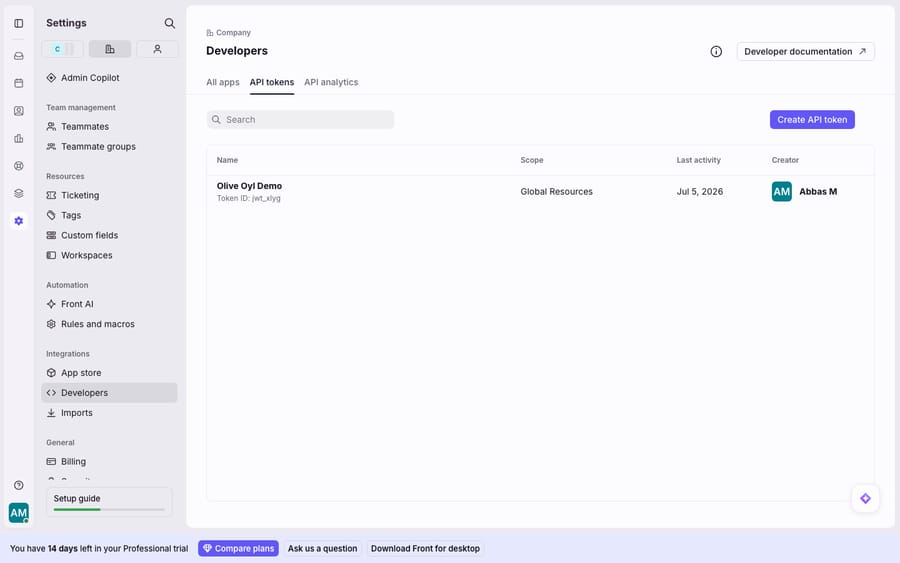Screen dimensions: 900x563
Task: Switch to the workspace C settings tab
Action: (63, 49)
